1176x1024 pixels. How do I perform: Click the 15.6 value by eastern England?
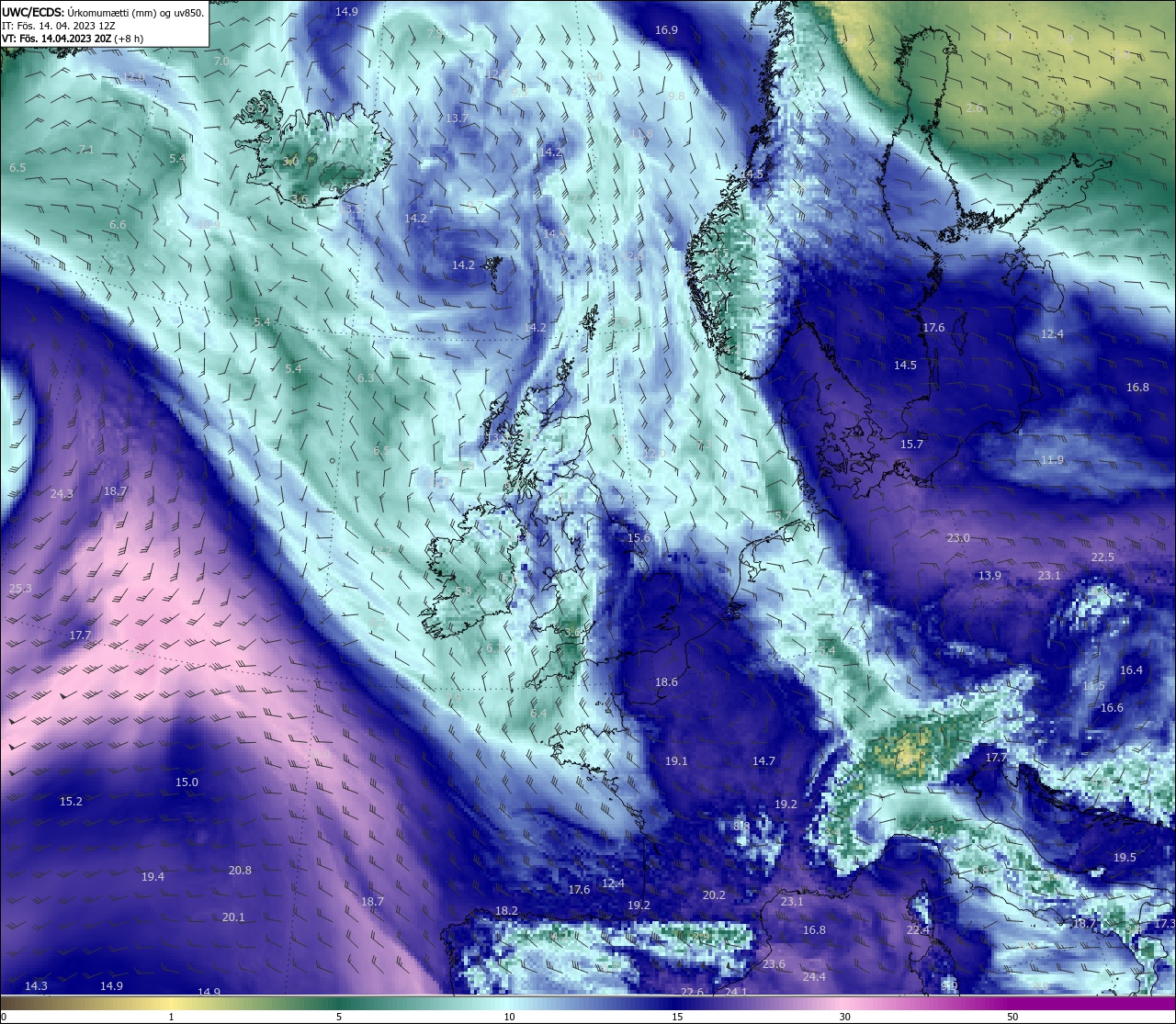click(639, 538)
